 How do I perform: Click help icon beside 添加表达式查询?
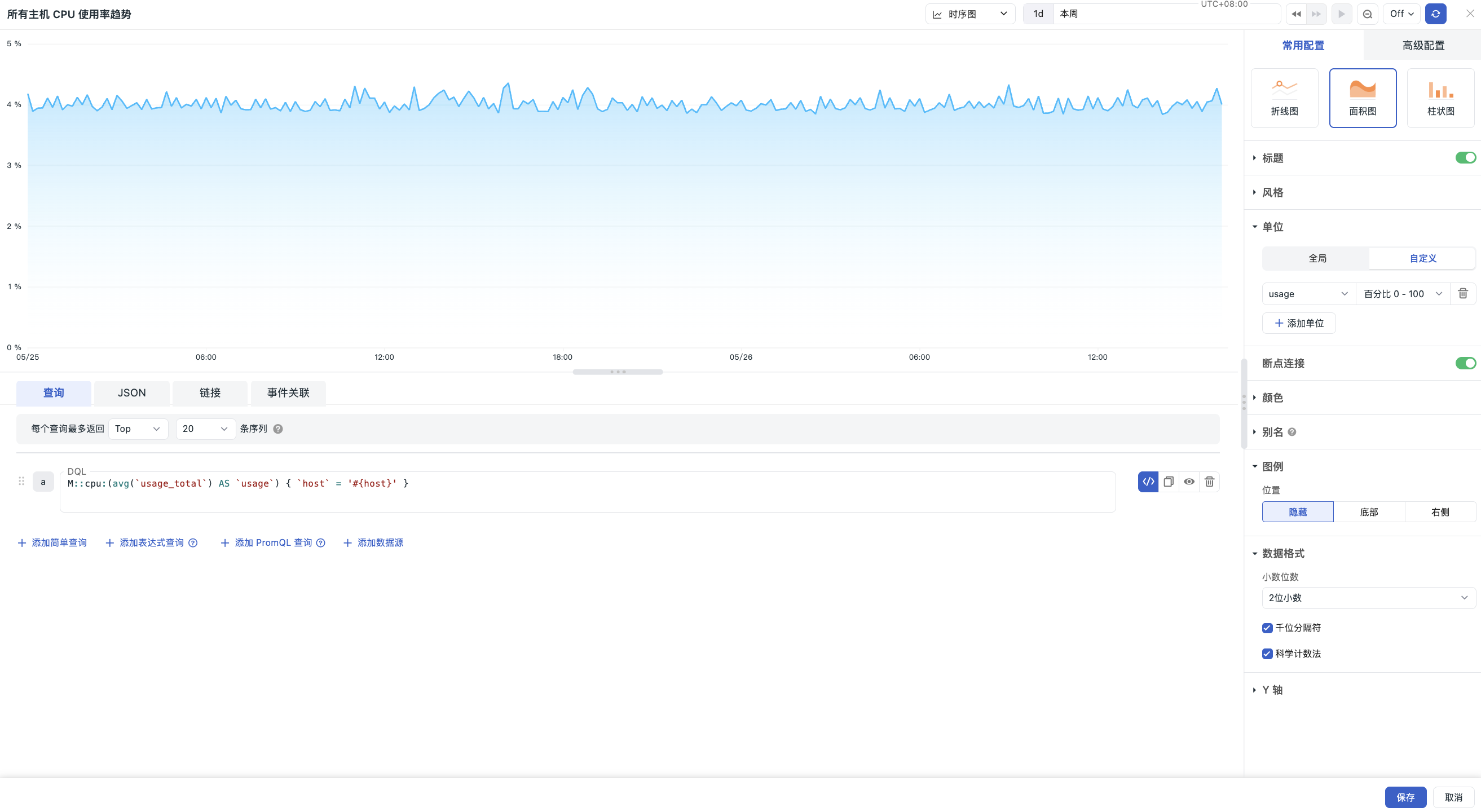tap(193, 542)
